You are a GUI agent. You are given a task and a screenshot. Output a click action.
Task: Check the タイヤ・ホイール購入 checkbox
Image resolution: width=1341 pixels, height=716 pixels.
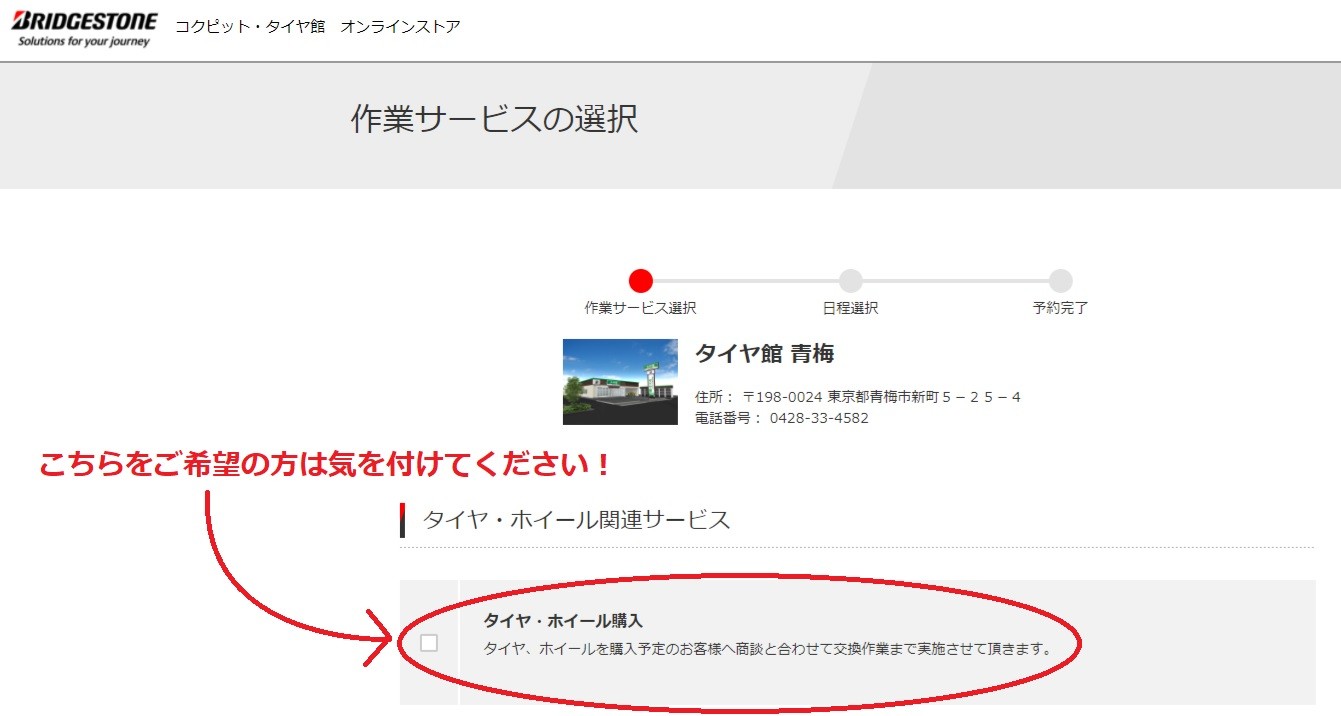429,643
